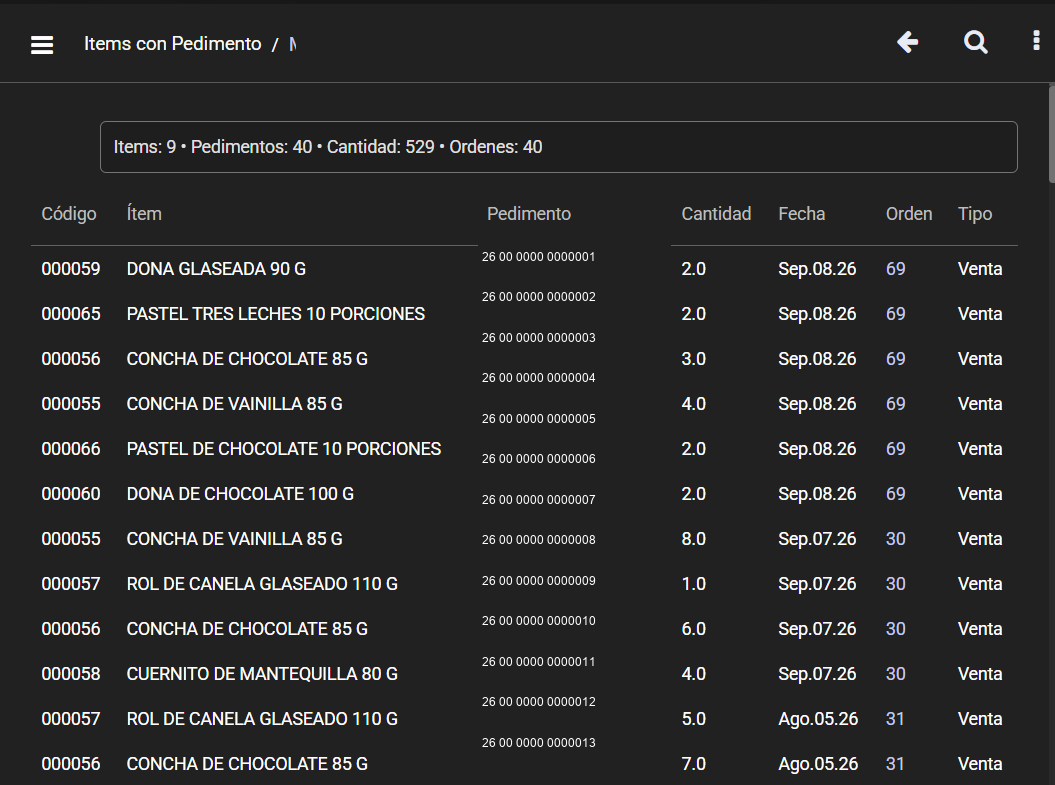Select item DONA GLASEADA 90 G

click(x=216, y=269)
